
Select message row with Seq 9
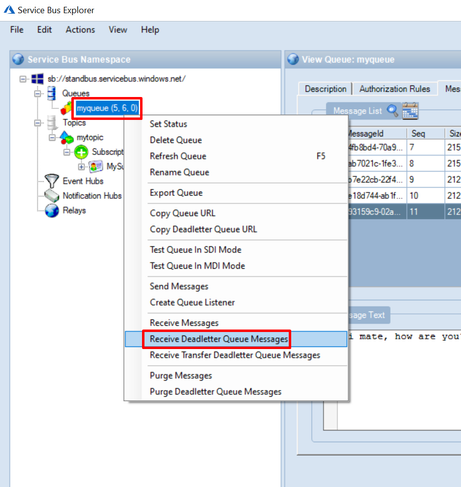pos(405,180)
